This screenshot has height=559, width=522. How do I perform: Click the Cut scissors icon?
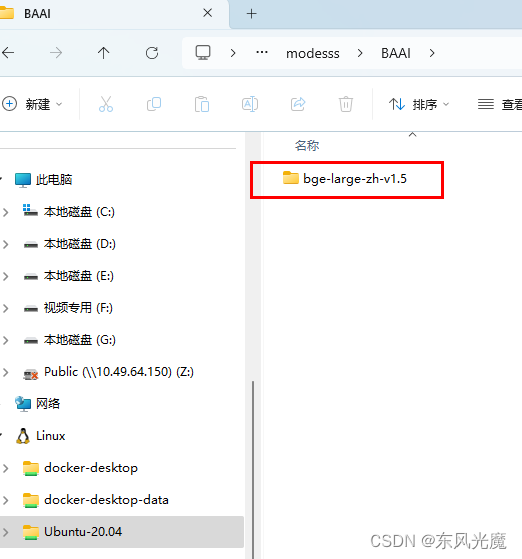click(106, 104)
